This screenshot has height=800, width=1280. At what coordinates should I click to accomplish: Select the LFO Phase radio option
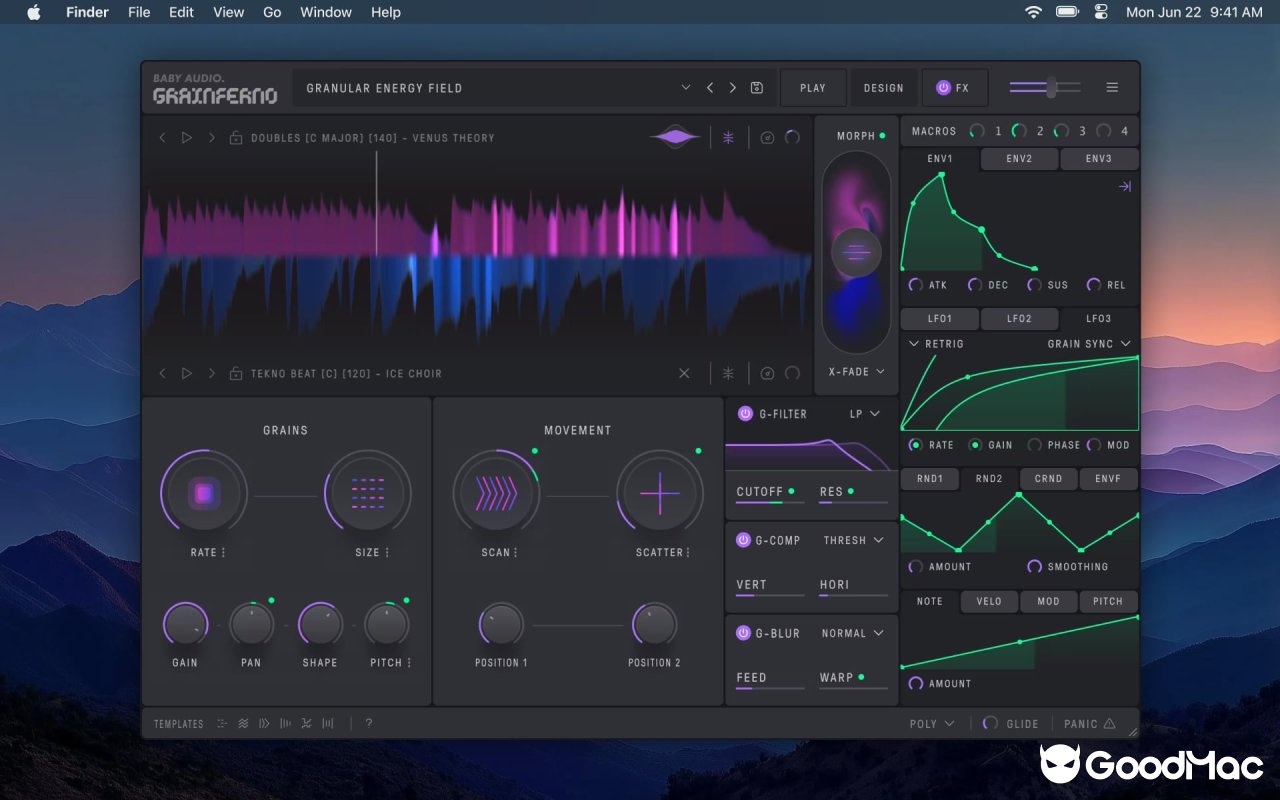[x=1034, y=445]
